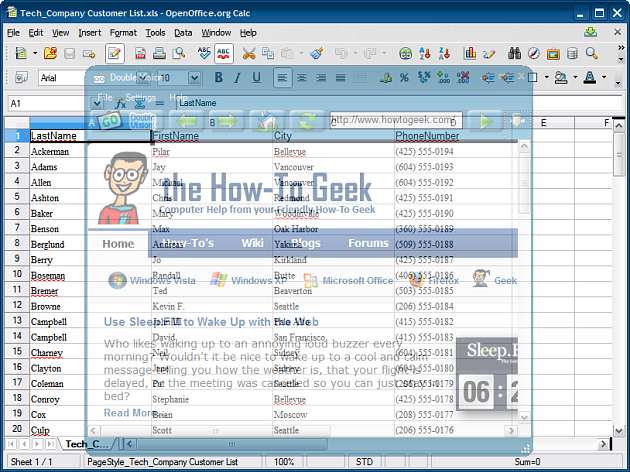This screenshot has height=472, width=630.
Task: Expand Background Color dropdown arrow
Action: pyautogui.click(x=575, y=77)
